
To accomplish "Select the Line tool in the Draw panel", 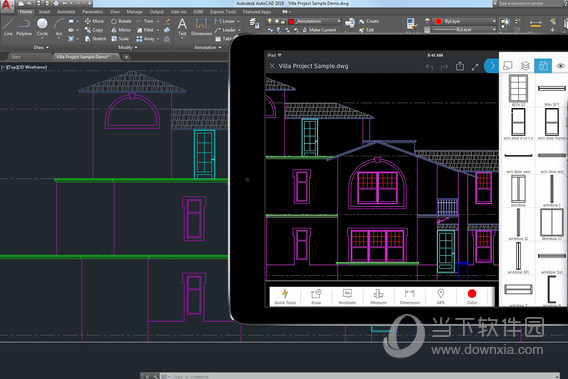I will tap(8, 28).
